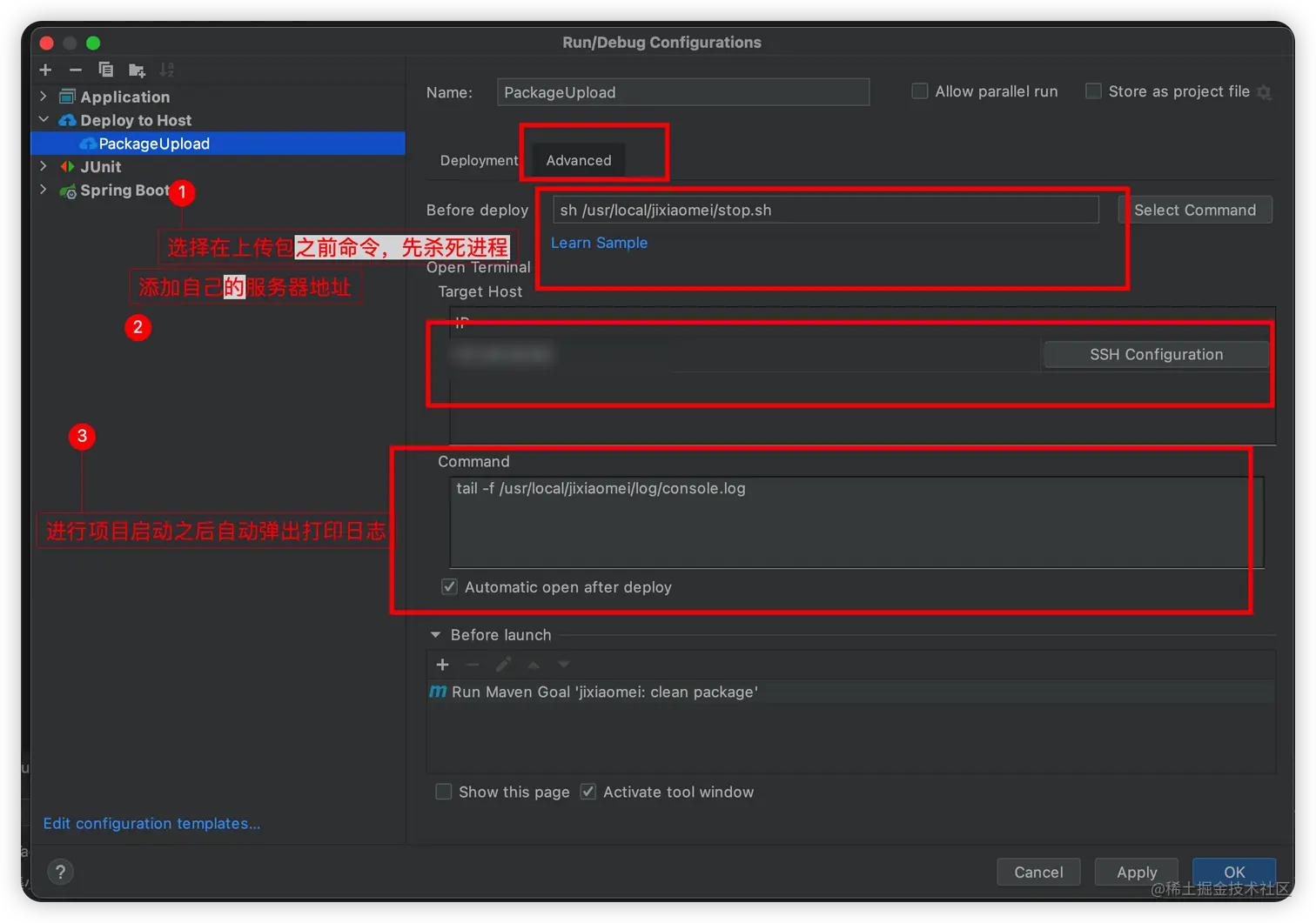Add a new configuration with the plus icon
This screenshot has height=923, width=1316.
(46, 70)
